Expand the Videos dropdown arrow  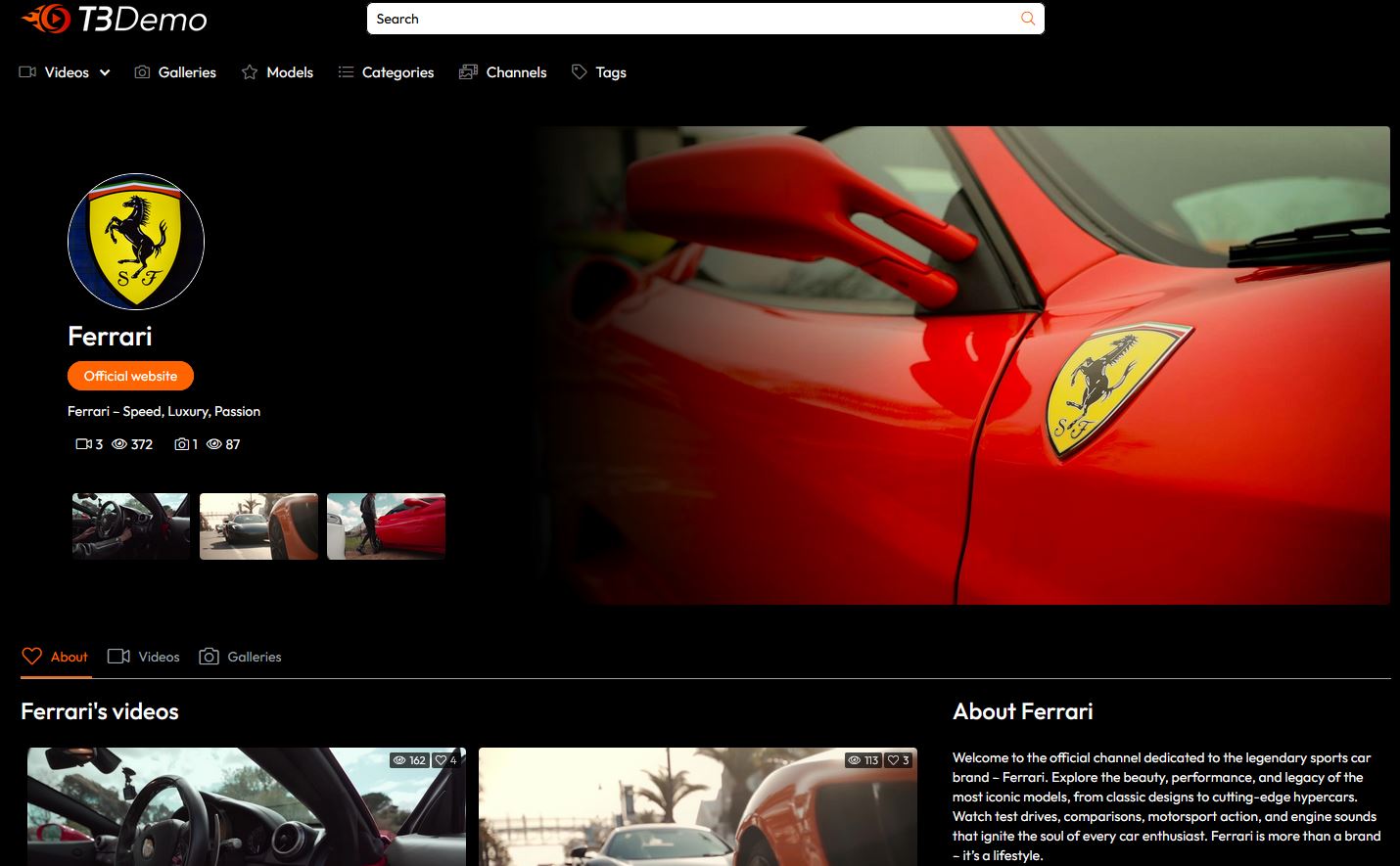[x=105, y=72]
